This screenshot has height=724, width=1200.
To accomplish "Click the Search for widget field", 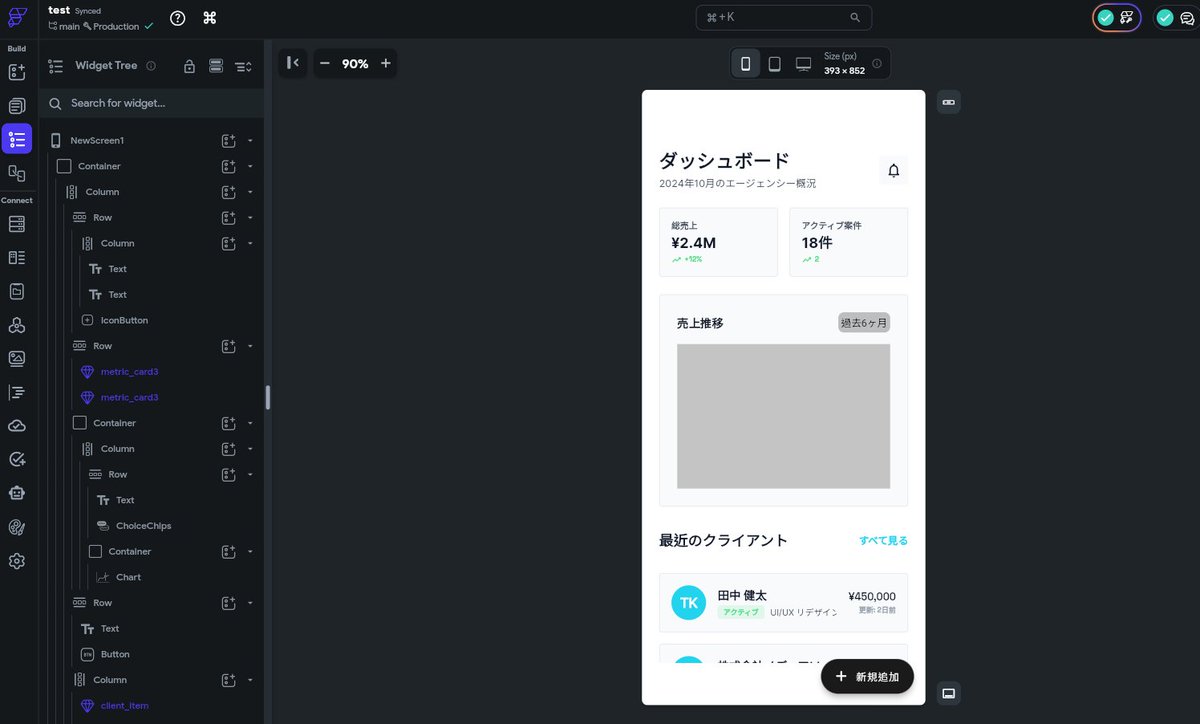I will (152, 103).
